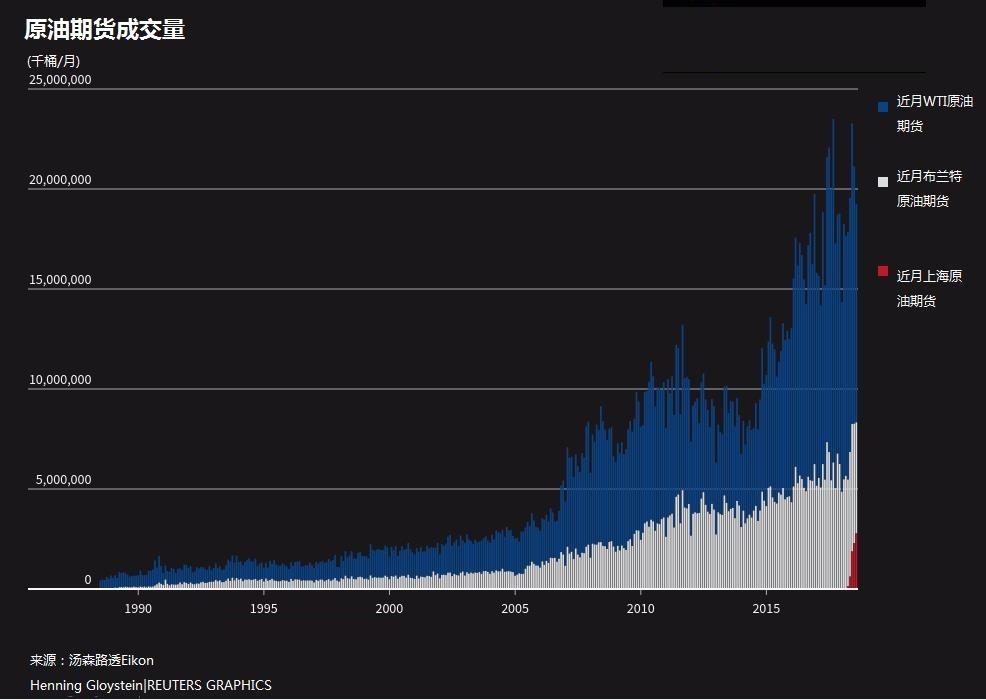986x700 pixels.
Task: Click the red Shanghai futures bars
Action: 854,567
